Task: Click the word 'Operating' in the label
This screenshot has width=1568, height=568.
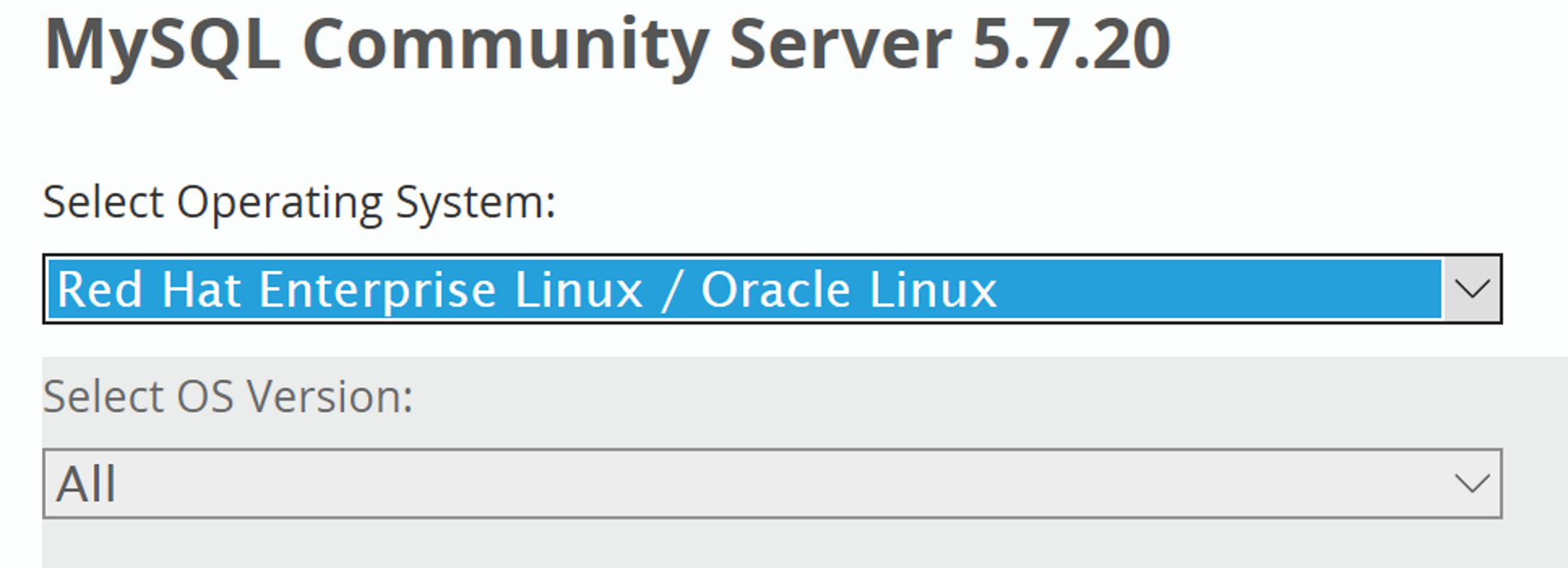Action: [x=280, y=202]
